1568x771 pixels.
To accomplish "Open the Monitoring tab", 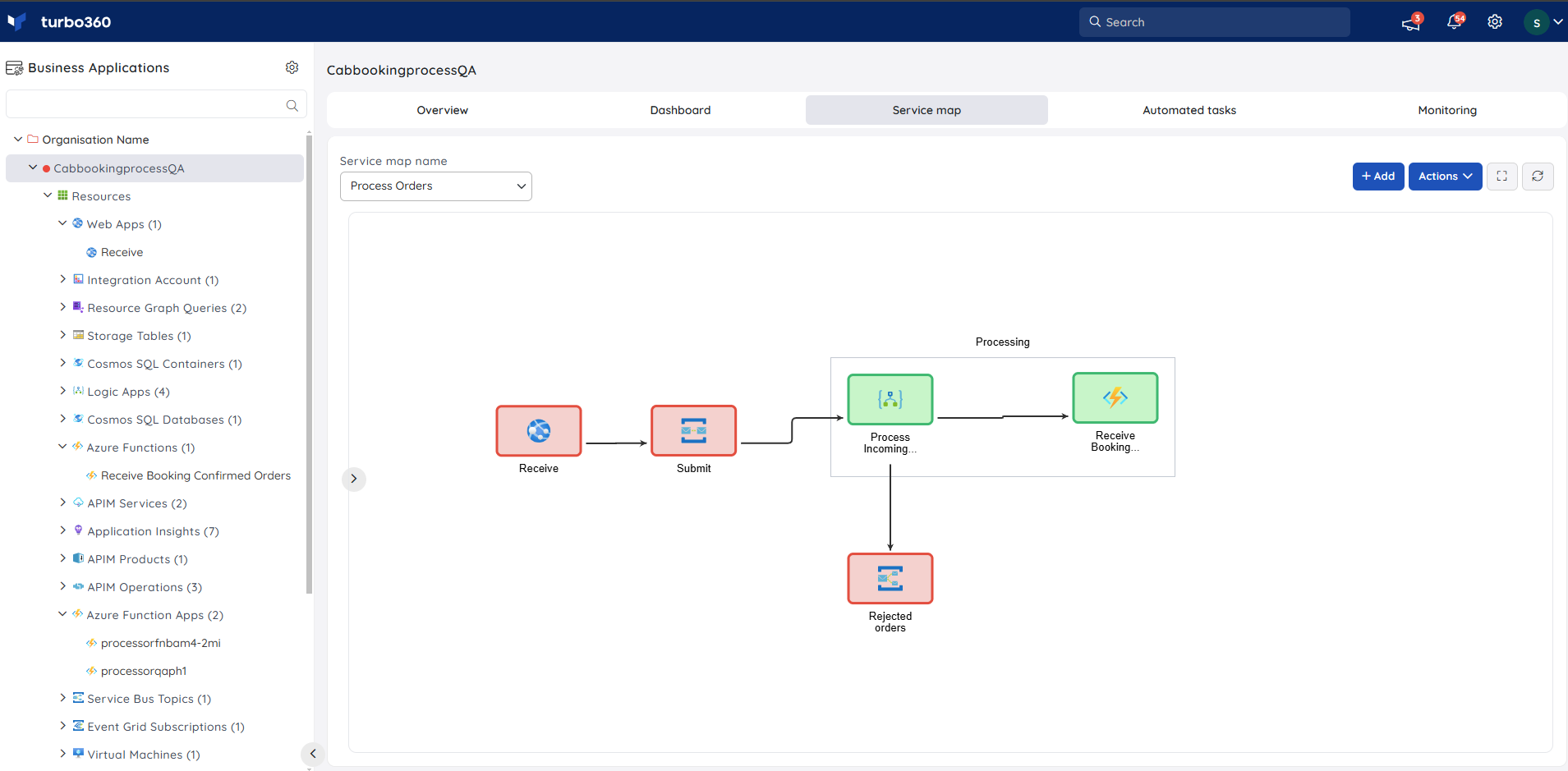I will 1447,110.
